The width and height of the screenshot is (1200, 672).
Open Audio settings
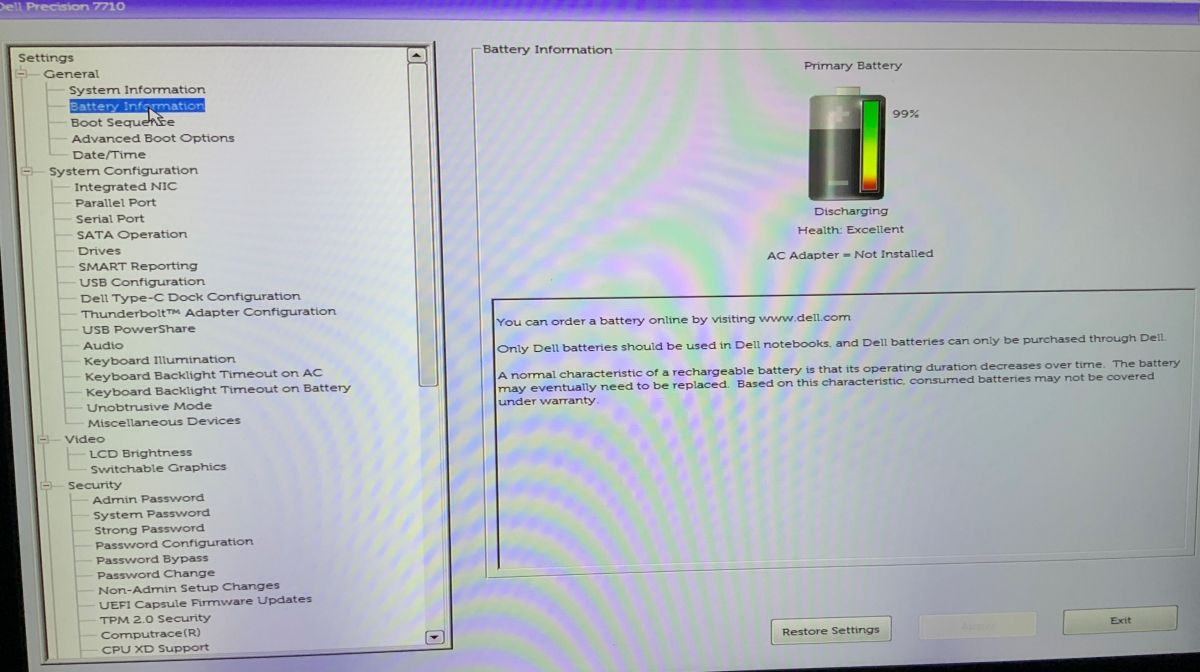[x=104, y=345]
